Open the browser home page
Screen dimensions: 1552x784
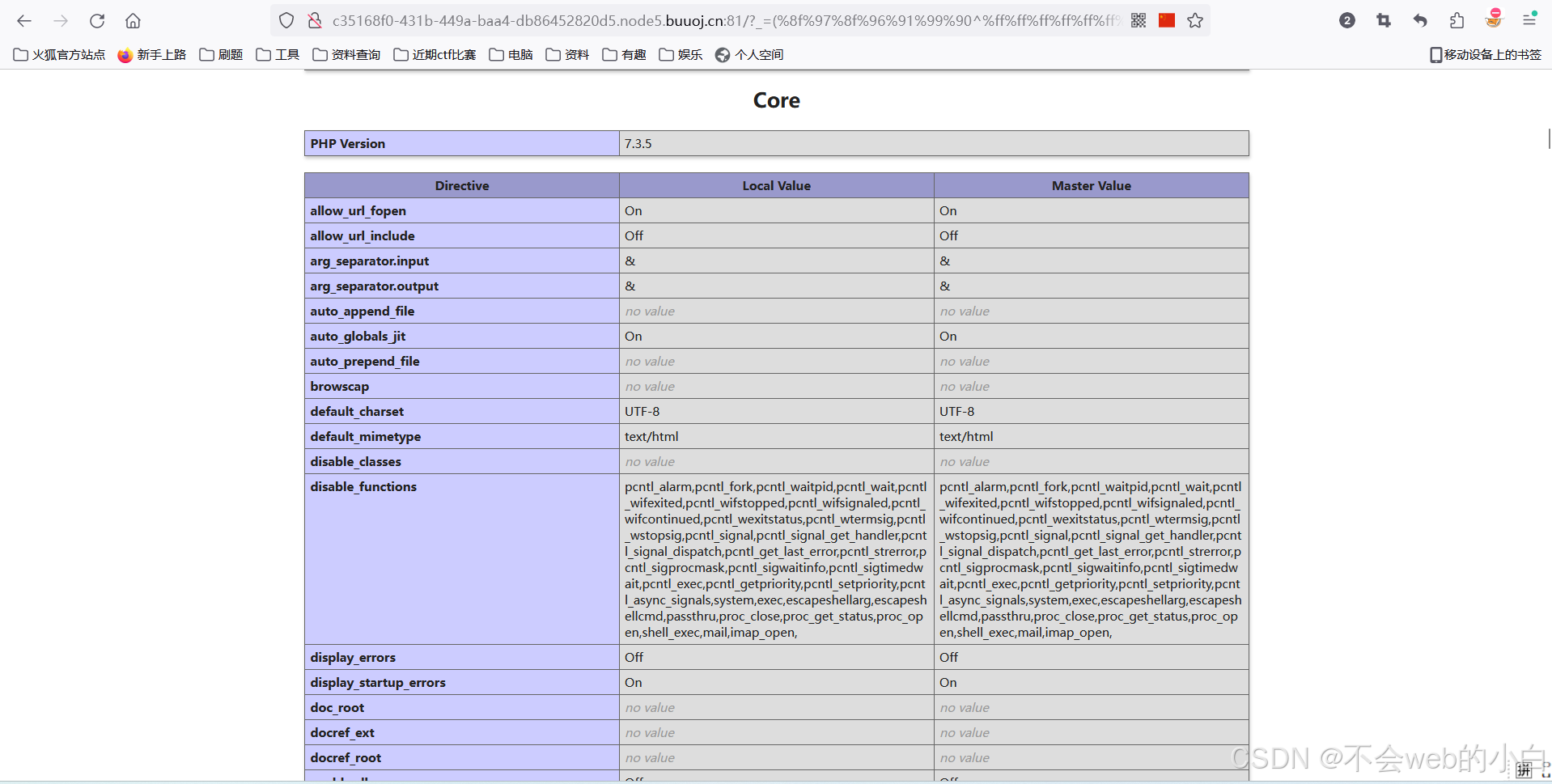click(133, 21)
